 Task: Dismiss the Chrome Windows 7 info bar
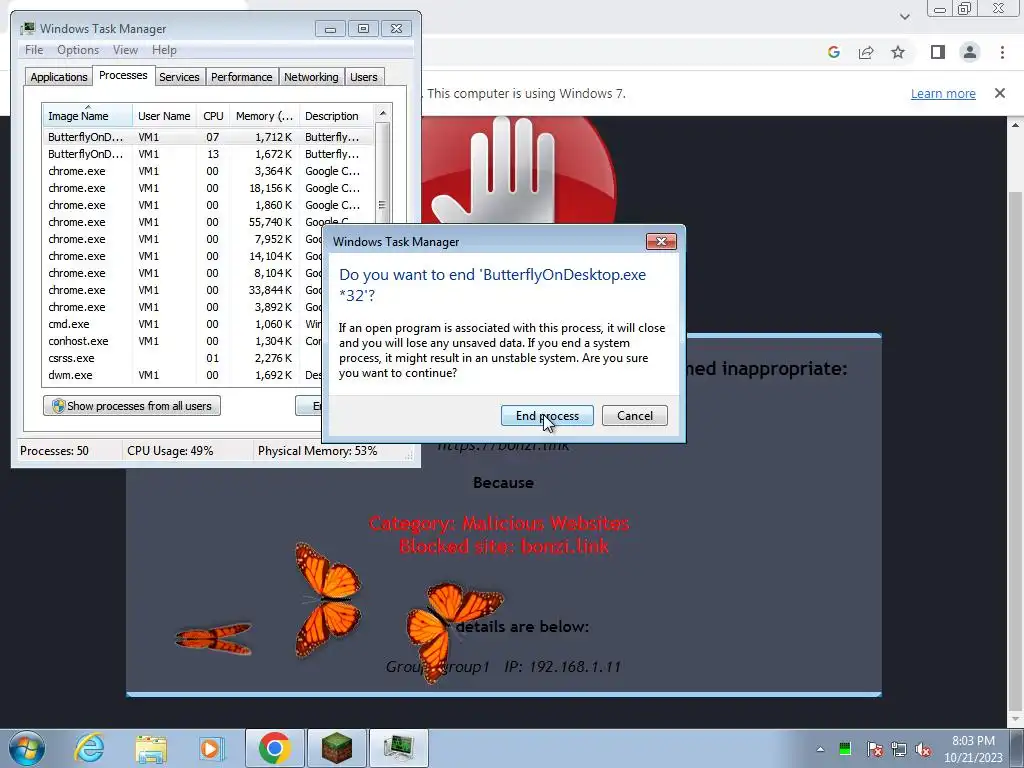1000,93
